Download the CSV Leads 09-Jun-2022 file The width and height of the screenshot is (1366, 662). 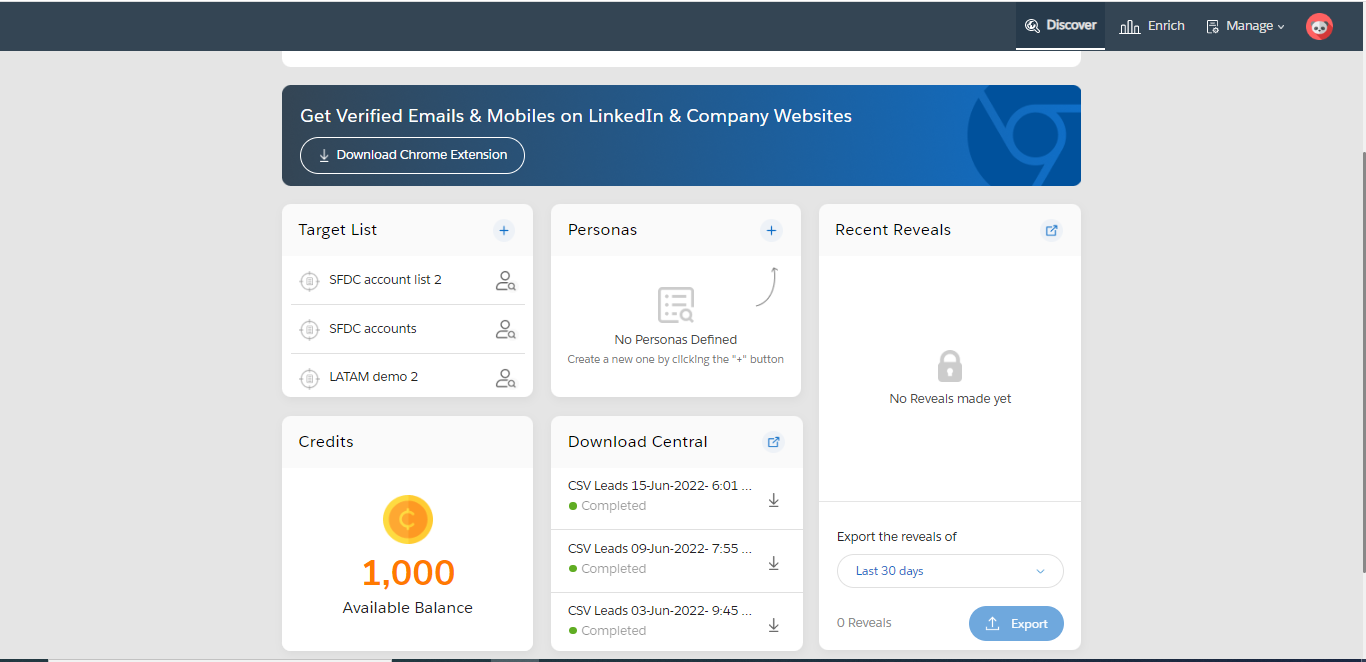point(773,562)
